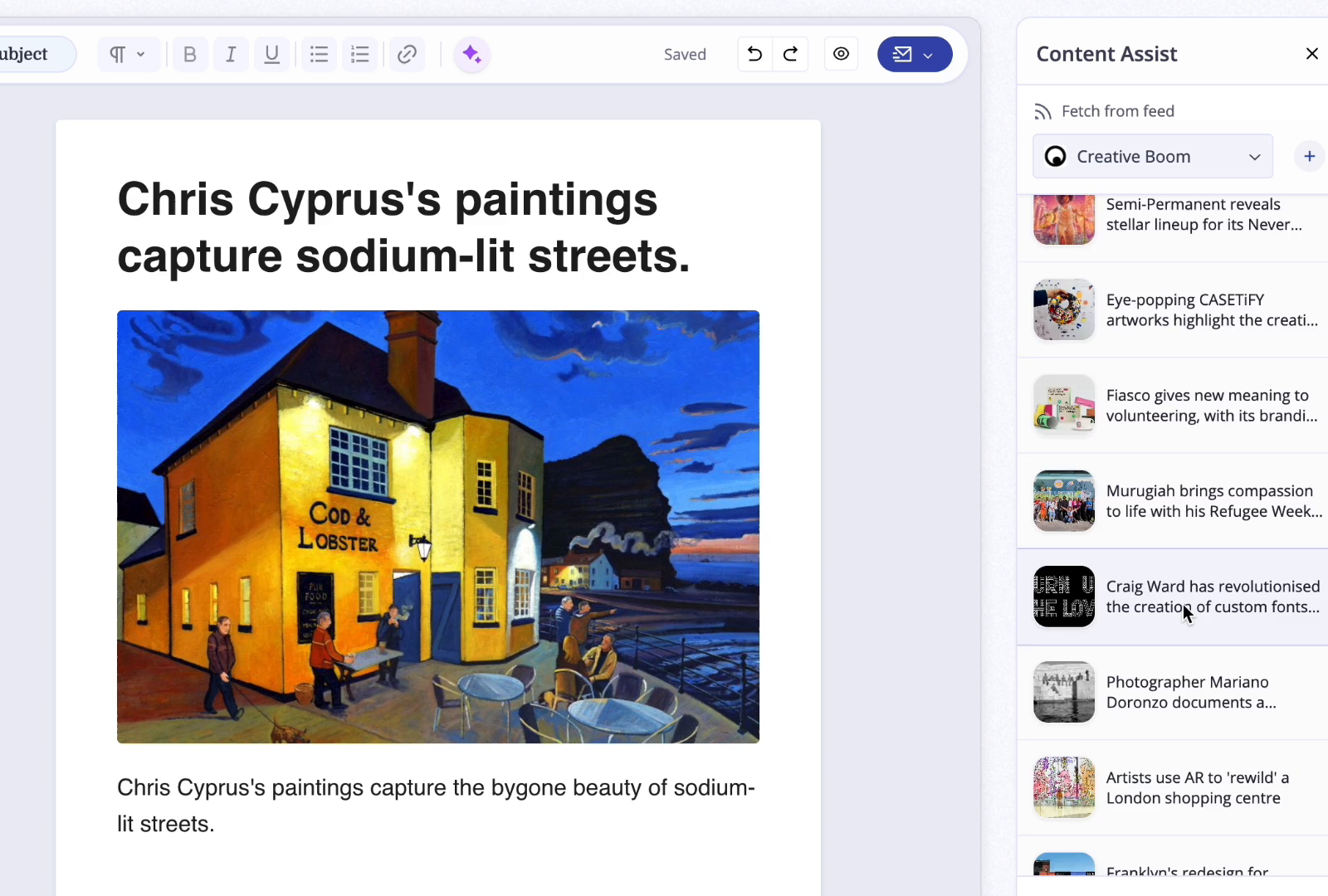1328x896 pixels.
Task: Toggle underline formatting
Action: [271, 55]
